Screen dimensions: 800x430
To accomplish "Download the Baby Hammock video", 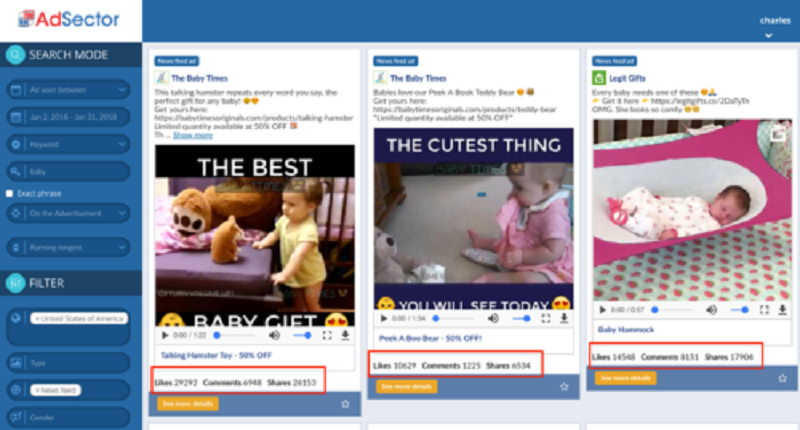I will point(783,310).
